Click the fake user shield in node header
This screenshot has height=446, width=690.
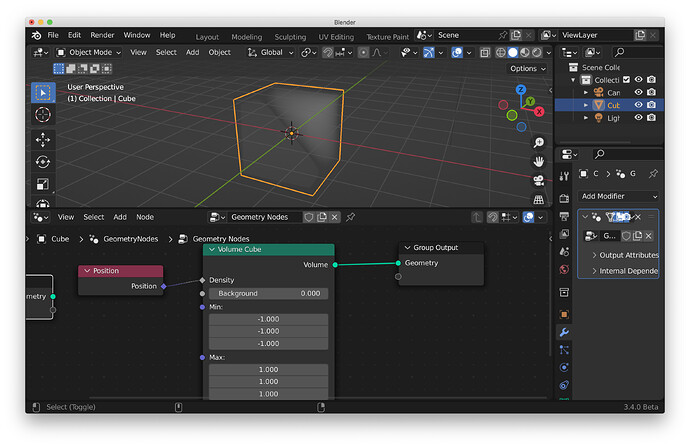309,217
